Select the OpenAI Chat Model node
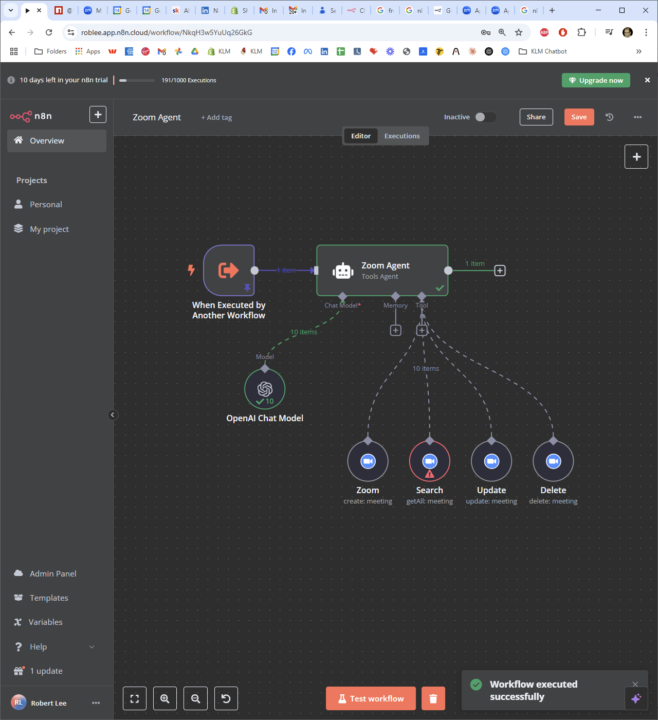Screen dimensions: 658x720 pos(264,389)
